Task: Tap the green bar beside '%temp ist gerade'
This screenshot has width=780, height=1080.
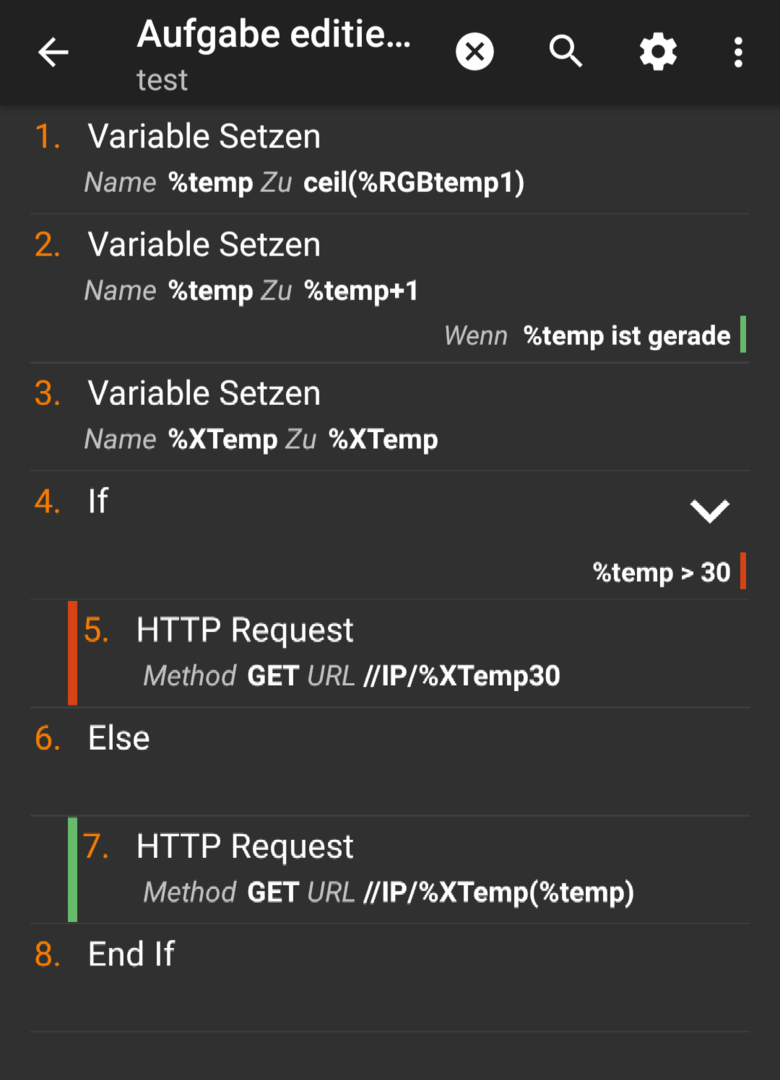Action: 743,335
